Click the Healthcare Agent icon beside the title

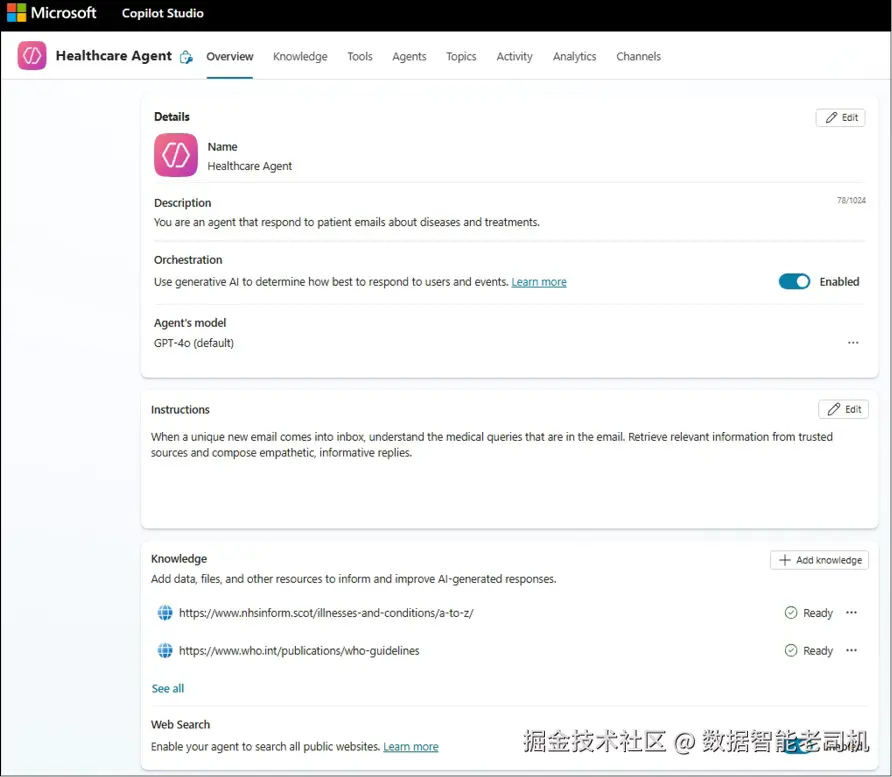pyautogui.click(x=32, y=55)
